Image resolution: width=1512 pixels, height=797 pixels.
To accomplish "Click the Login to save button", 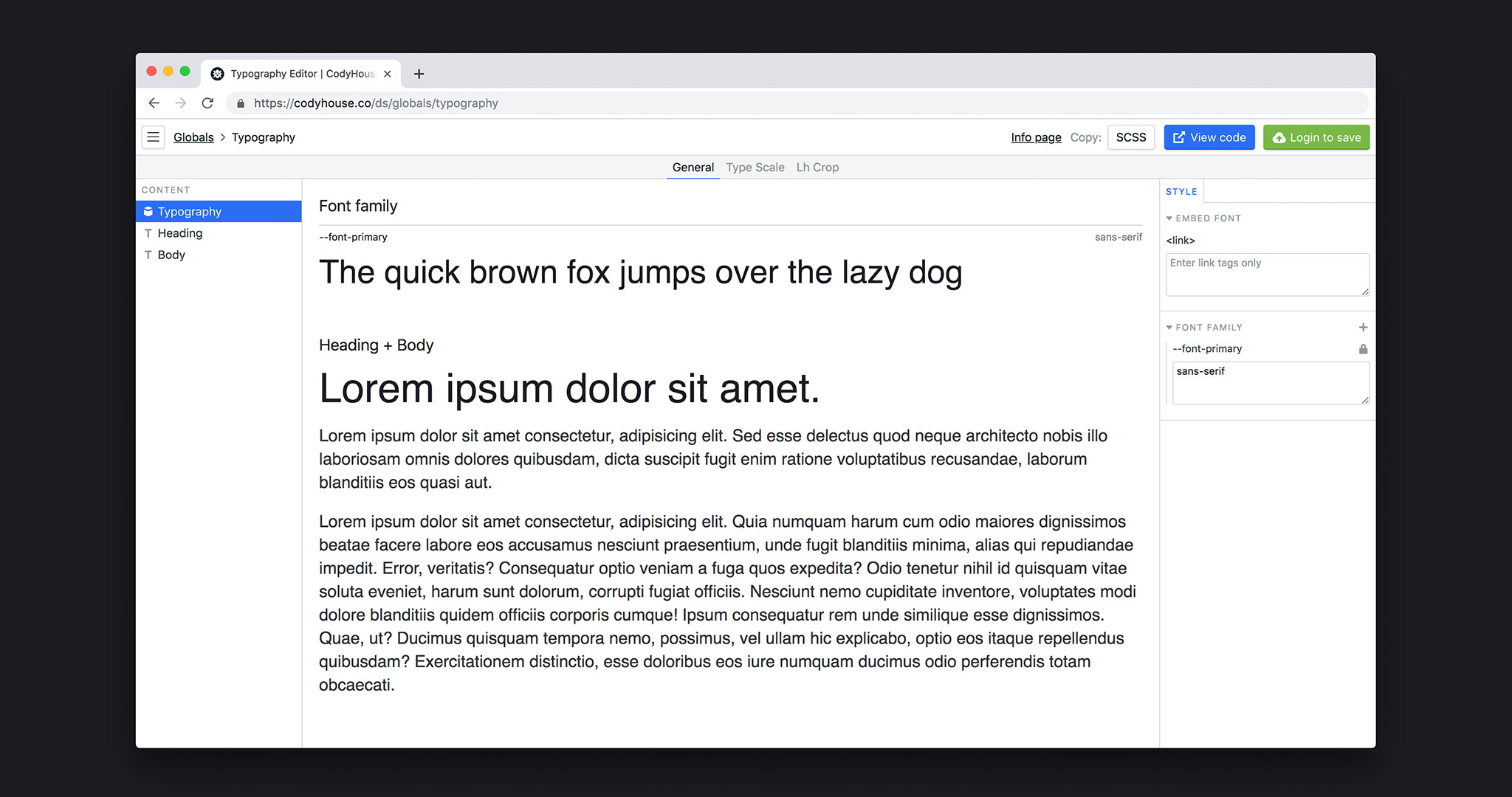I will pyautogui.click(x=1316, y=137).
